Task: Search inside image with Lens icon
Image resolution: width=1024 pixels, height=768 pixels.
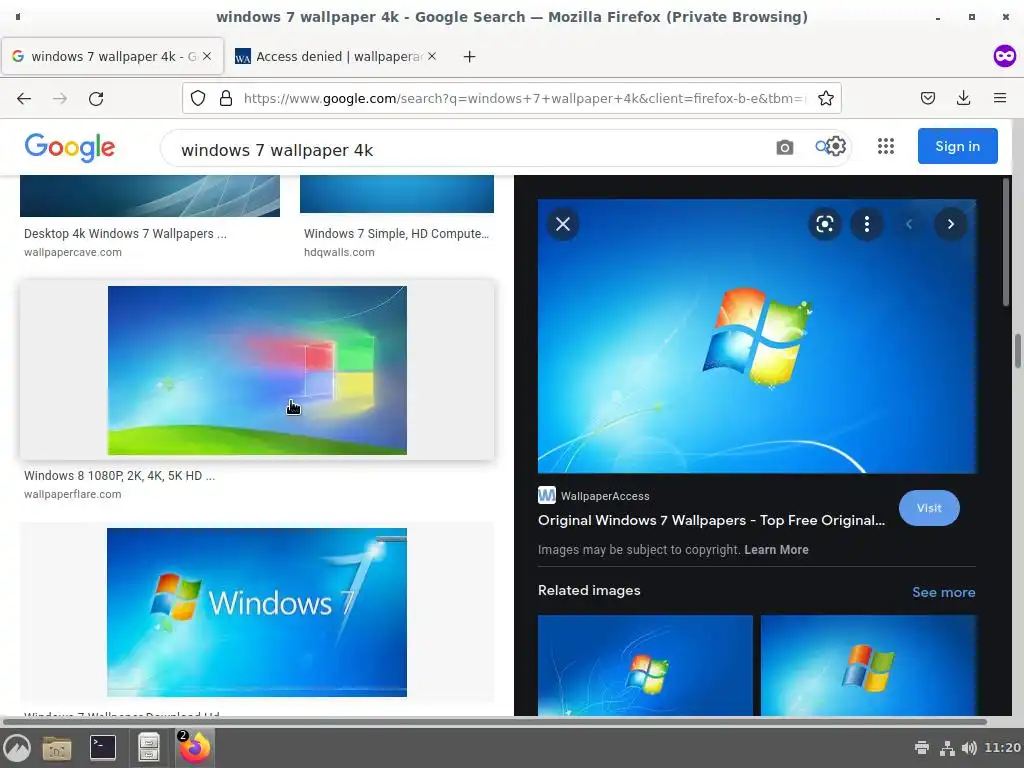Action: click(825, 224)
